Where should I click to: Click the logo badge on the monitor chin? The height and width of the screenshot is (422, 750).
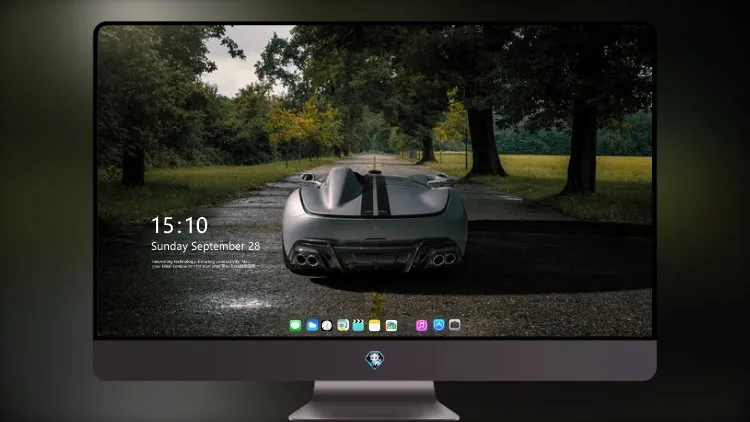375,360
